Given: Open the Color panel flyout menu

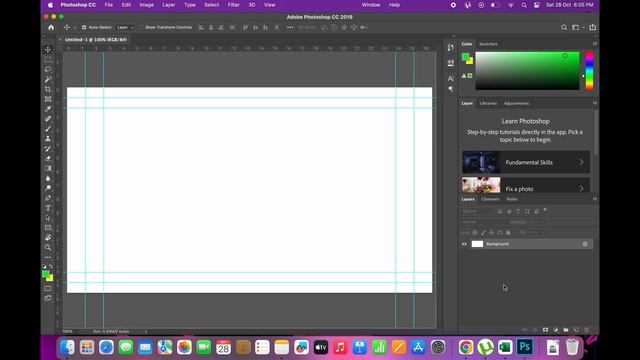Looking at the screenshot, I should [595, 44].
